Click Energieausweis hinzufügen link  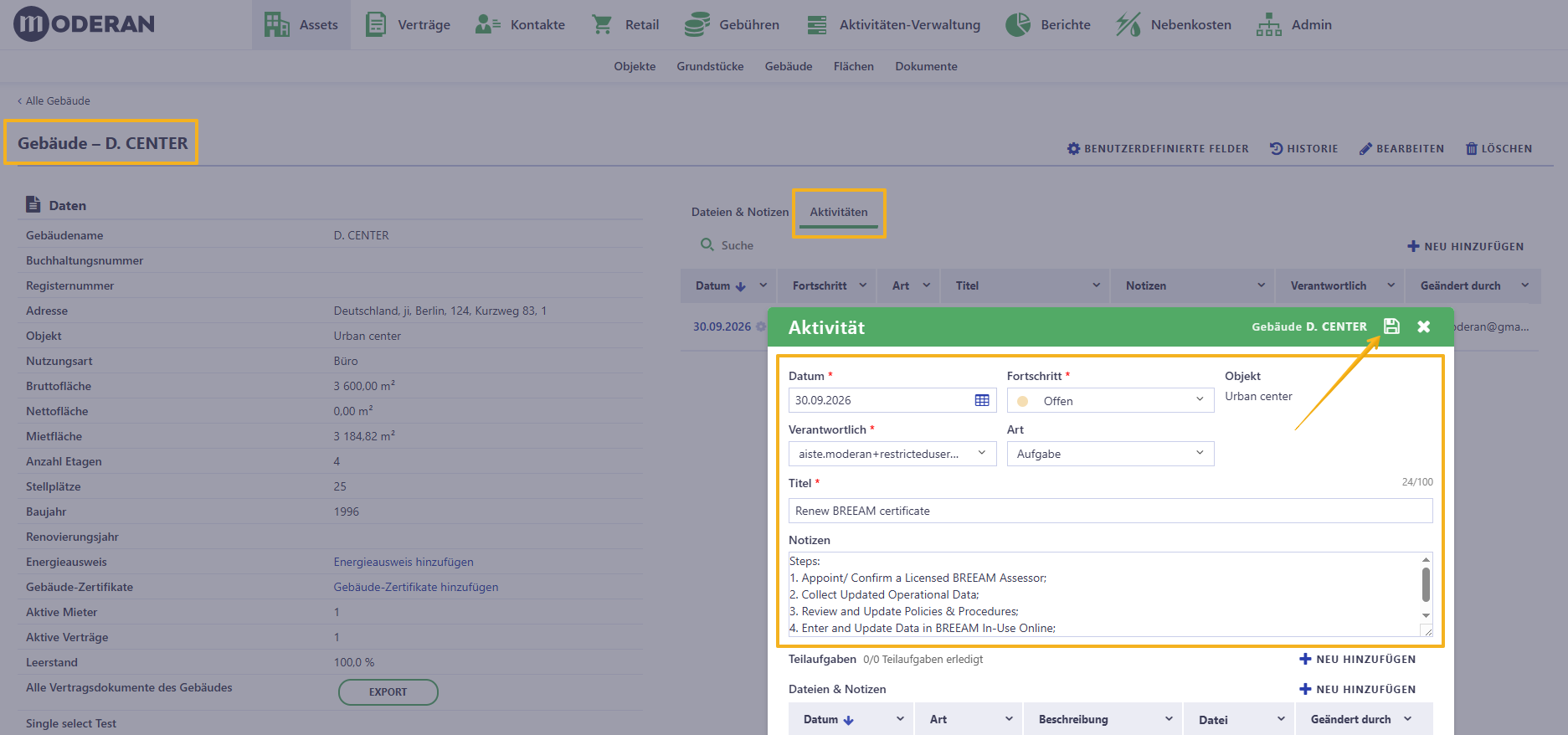(404, 562)
